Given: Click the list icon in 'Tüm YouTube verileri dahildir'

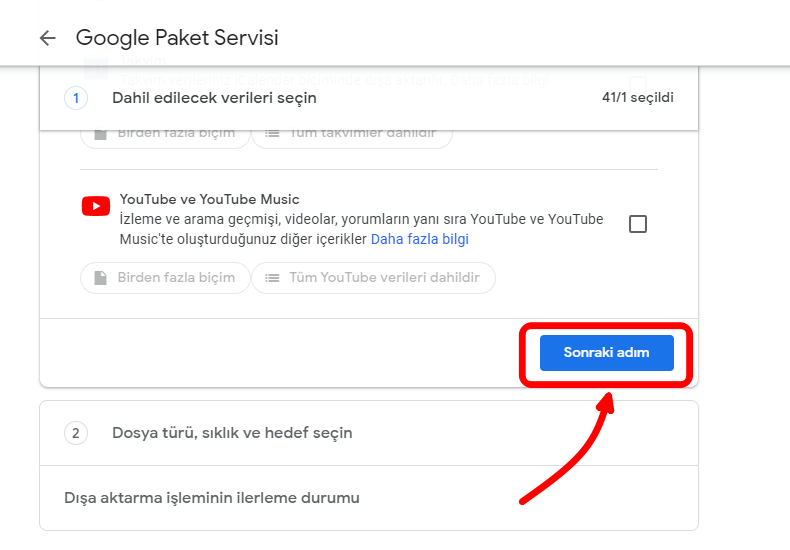Looking at the screenshot, I should pos(272,278).
